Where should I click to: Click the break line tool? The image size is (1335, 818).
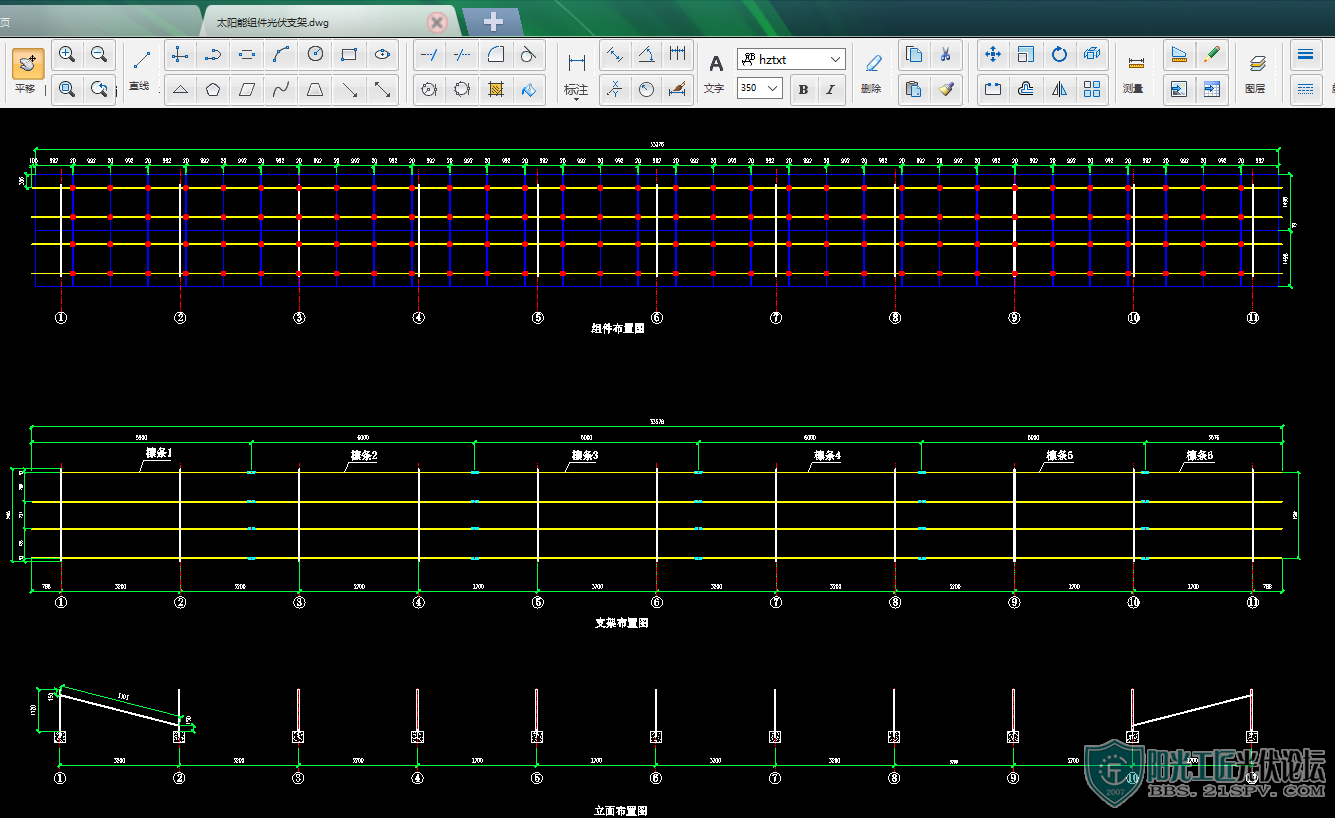tap(462, 55)
